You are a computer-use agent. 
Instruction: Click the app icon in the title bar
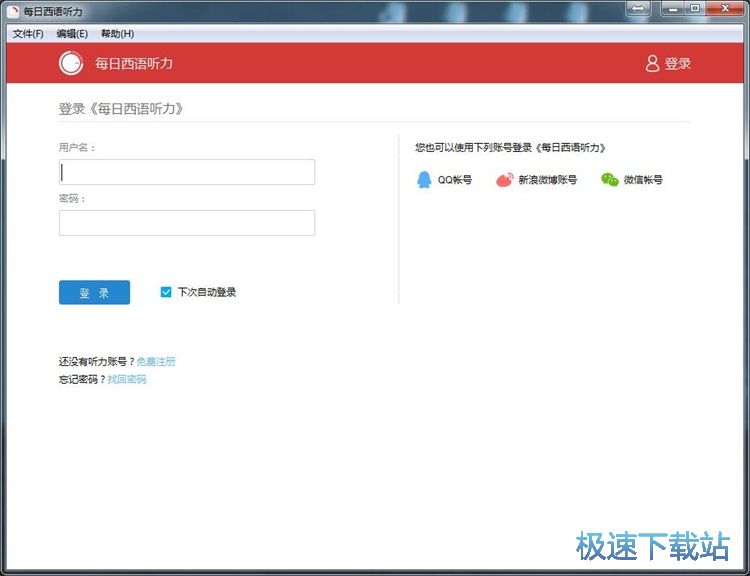pyautogui.click(x=13, y=11)
